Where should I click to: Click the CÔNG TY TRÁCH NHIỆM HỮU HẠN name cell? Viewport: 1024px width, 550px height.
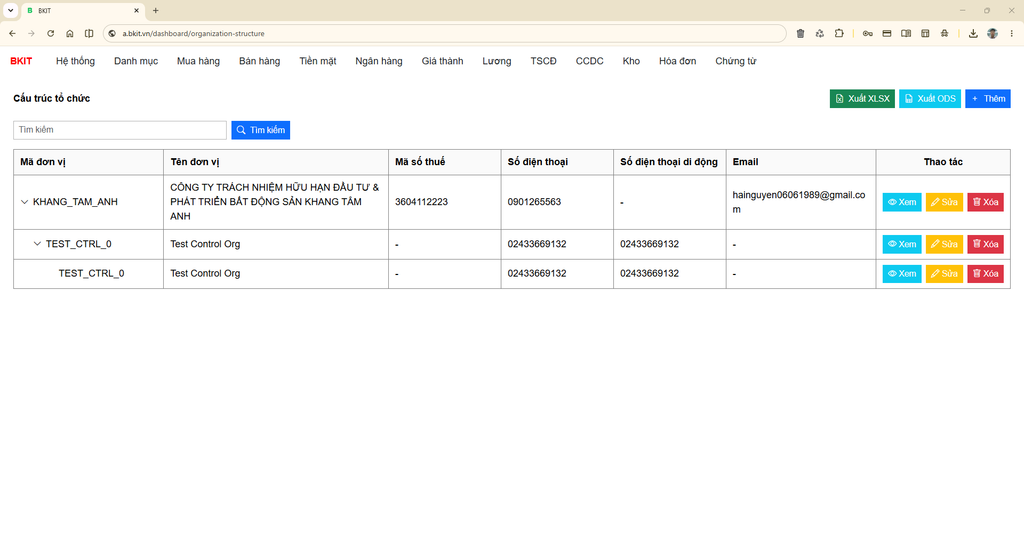274,202
